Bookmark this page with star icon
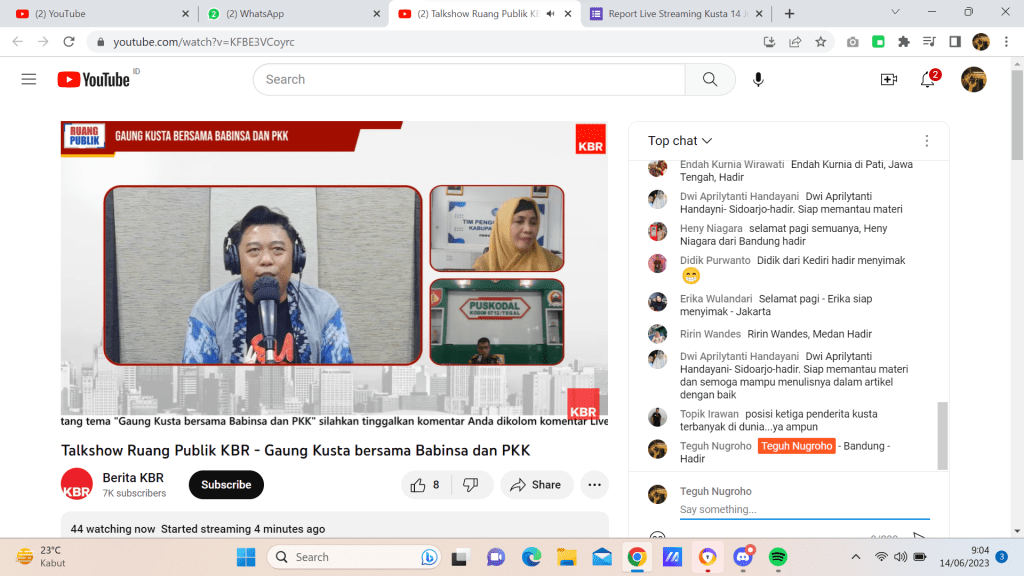This screenshot has height=576, width=1024. [821, 42]
